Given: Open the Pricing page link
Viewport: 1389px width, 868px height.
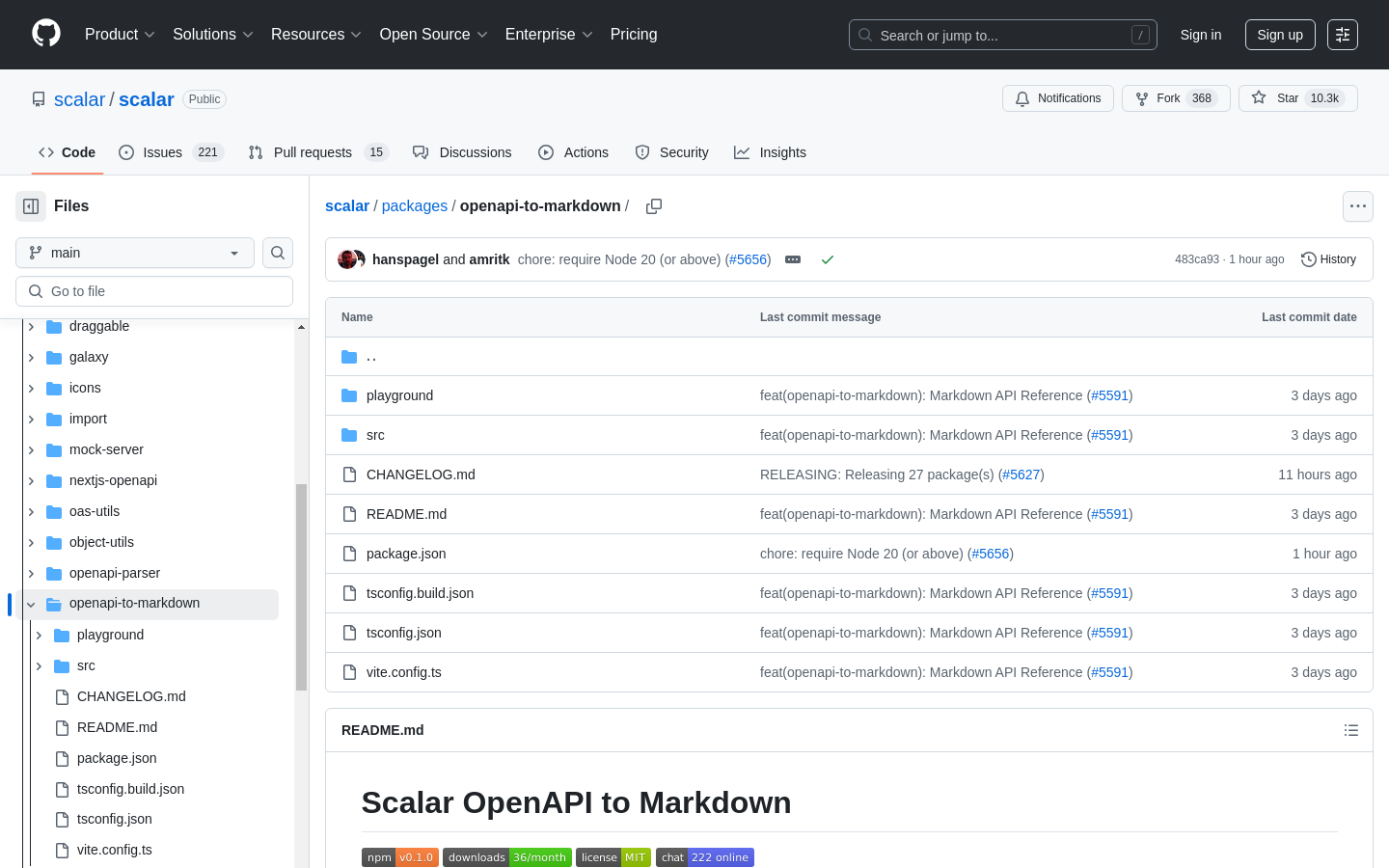Looking at the screenshot, I should pos(634,35).
